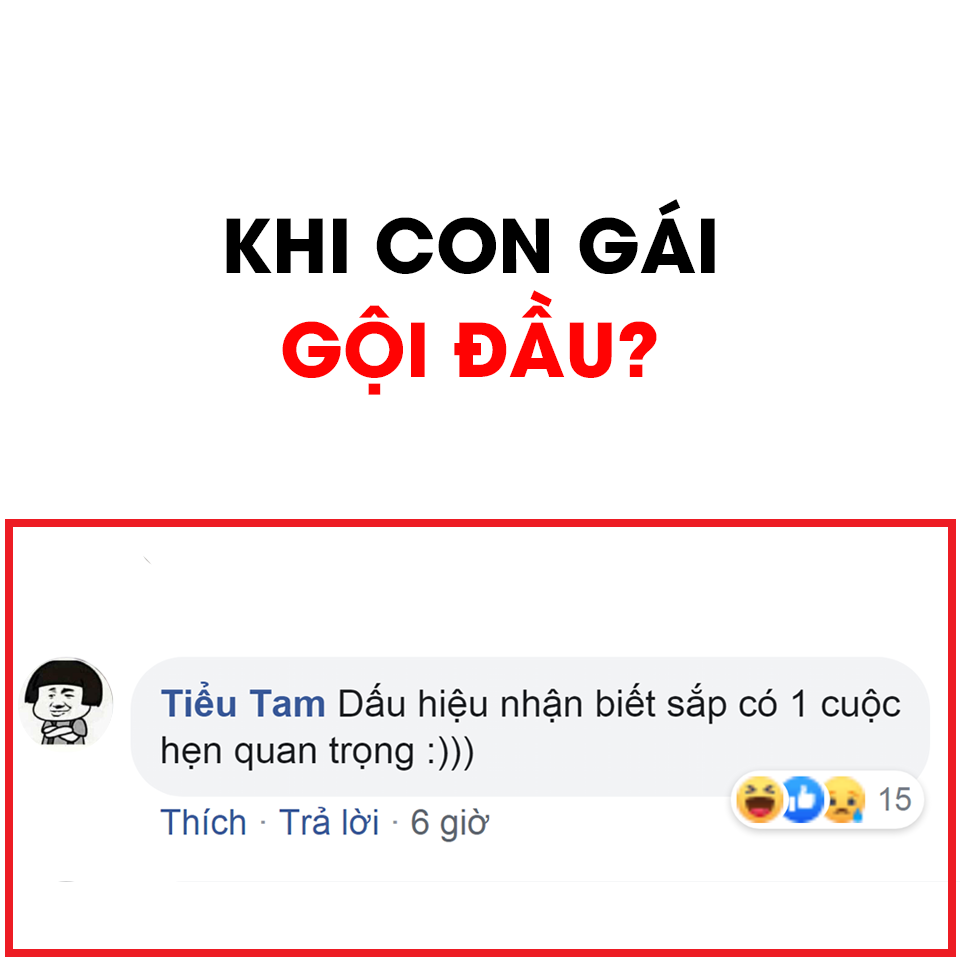Click the black word GÁI in headline
This screenshot has height=960, width=960.
tap(647, 238)
